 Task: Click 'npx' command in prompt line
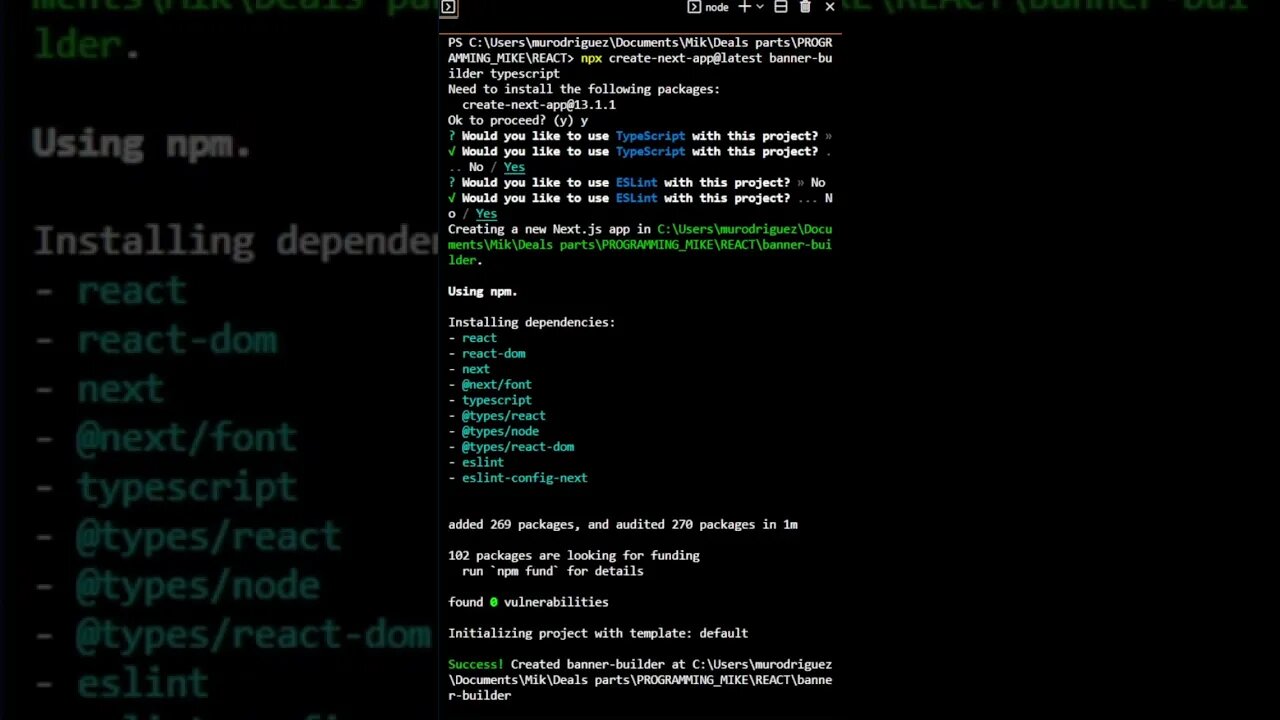(x=591, y=59)
